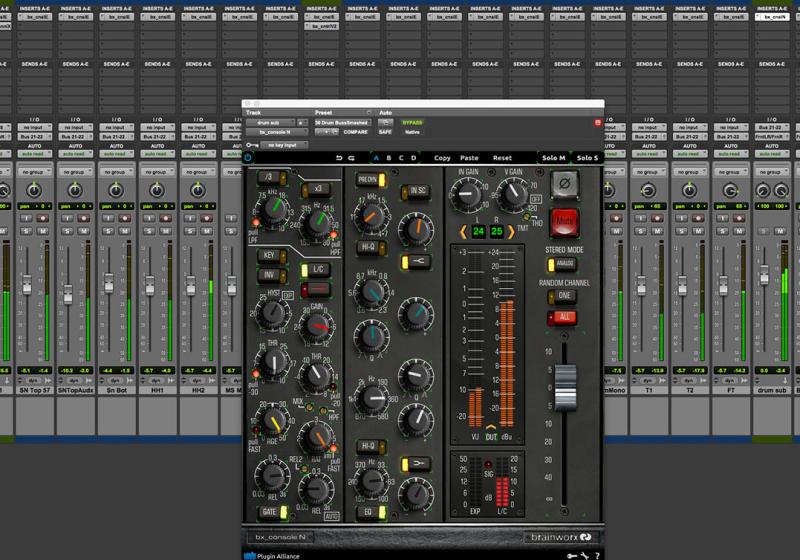
Task: Click next TMT channel arrow
Action: pyautogui.click(x=511, y=232)
